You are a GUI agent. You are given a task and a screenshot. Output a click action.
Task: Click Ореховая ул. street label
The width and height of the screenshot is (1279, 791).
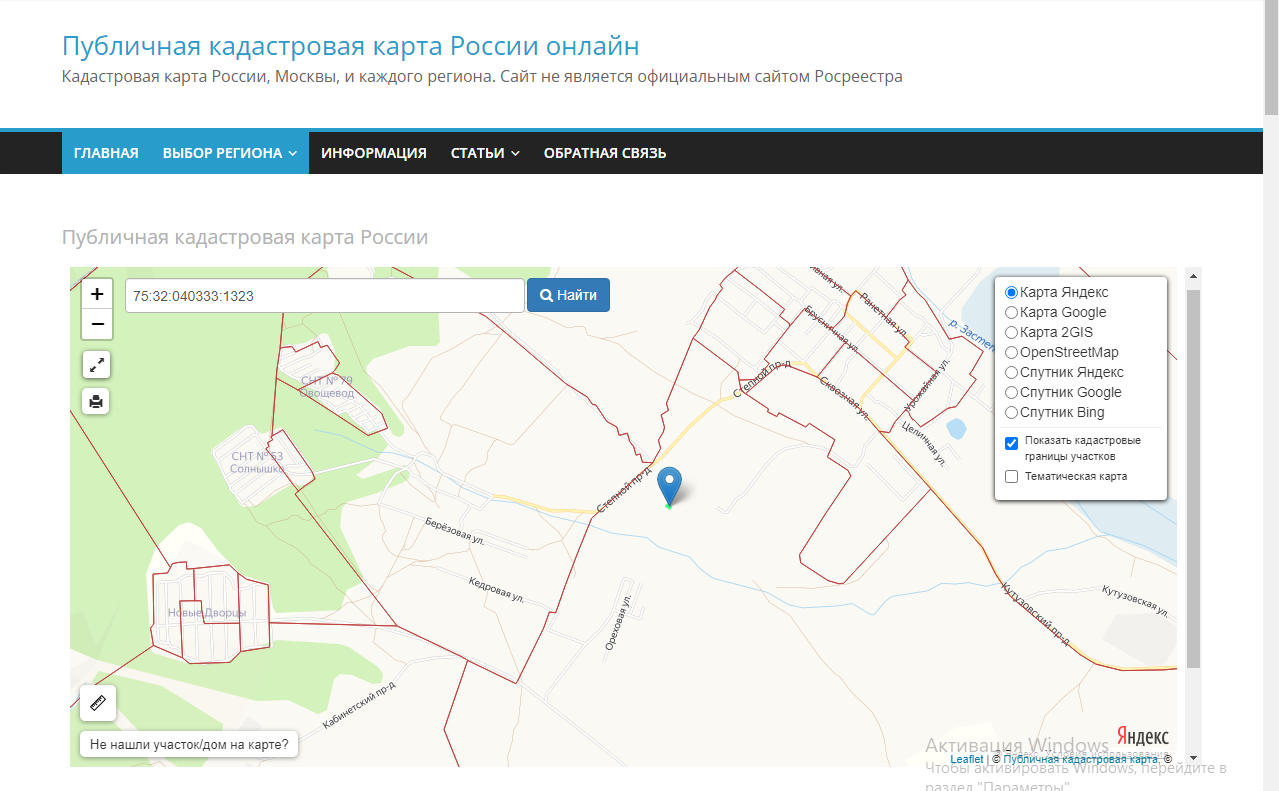(x=616, y=624)
